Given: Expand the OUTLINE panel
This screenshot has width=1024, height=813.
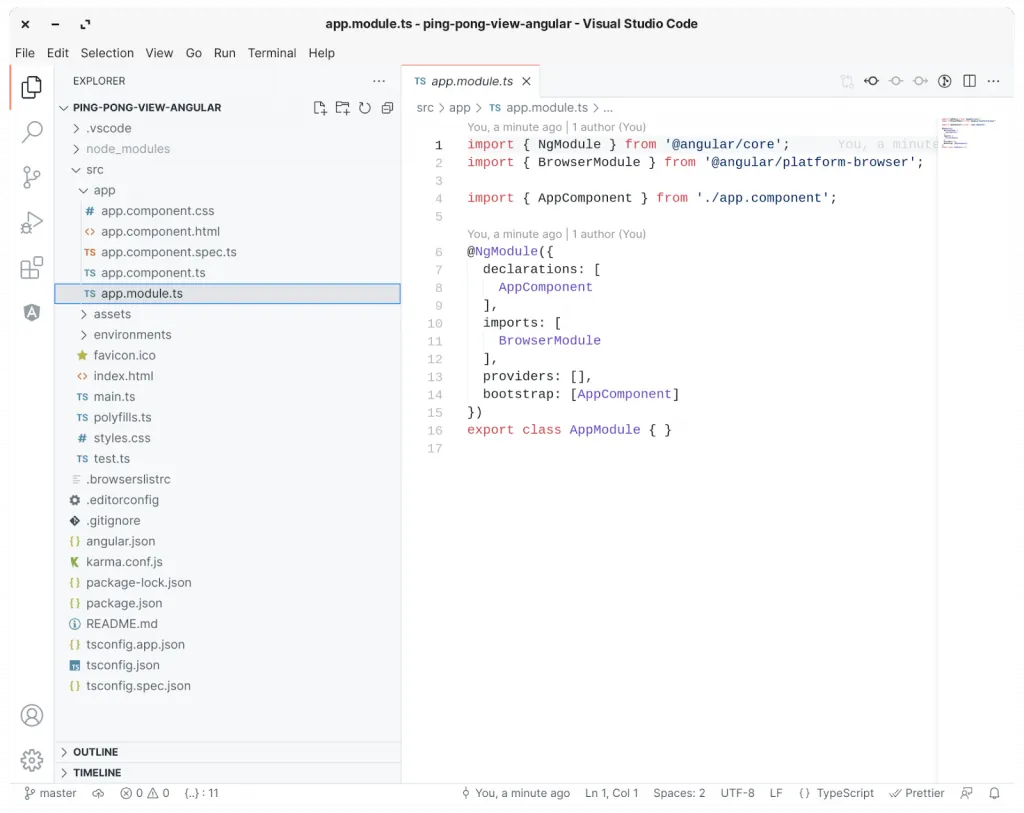Looking at the screenshot, I should click(227, 752).
